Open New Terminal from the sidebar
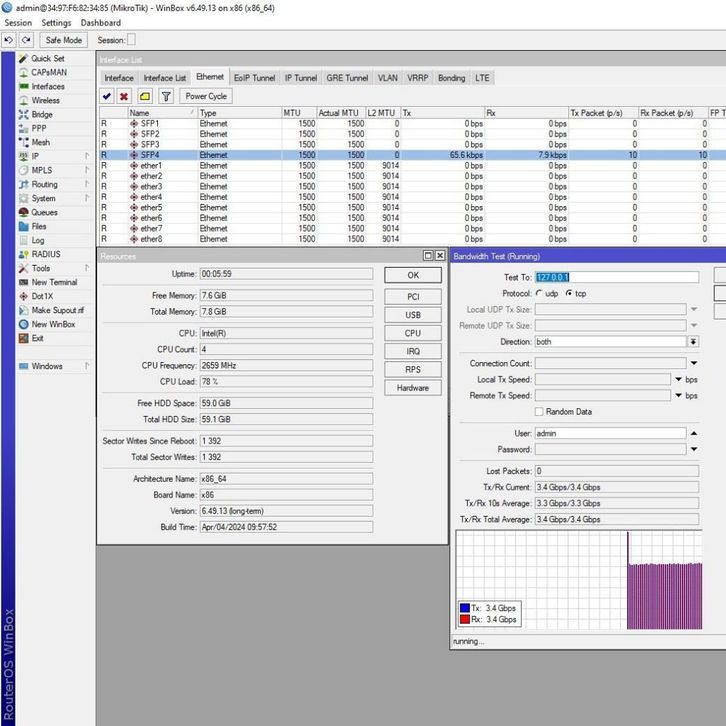The image size is (726, 726). pyautogui.click(x=54, y=283)
